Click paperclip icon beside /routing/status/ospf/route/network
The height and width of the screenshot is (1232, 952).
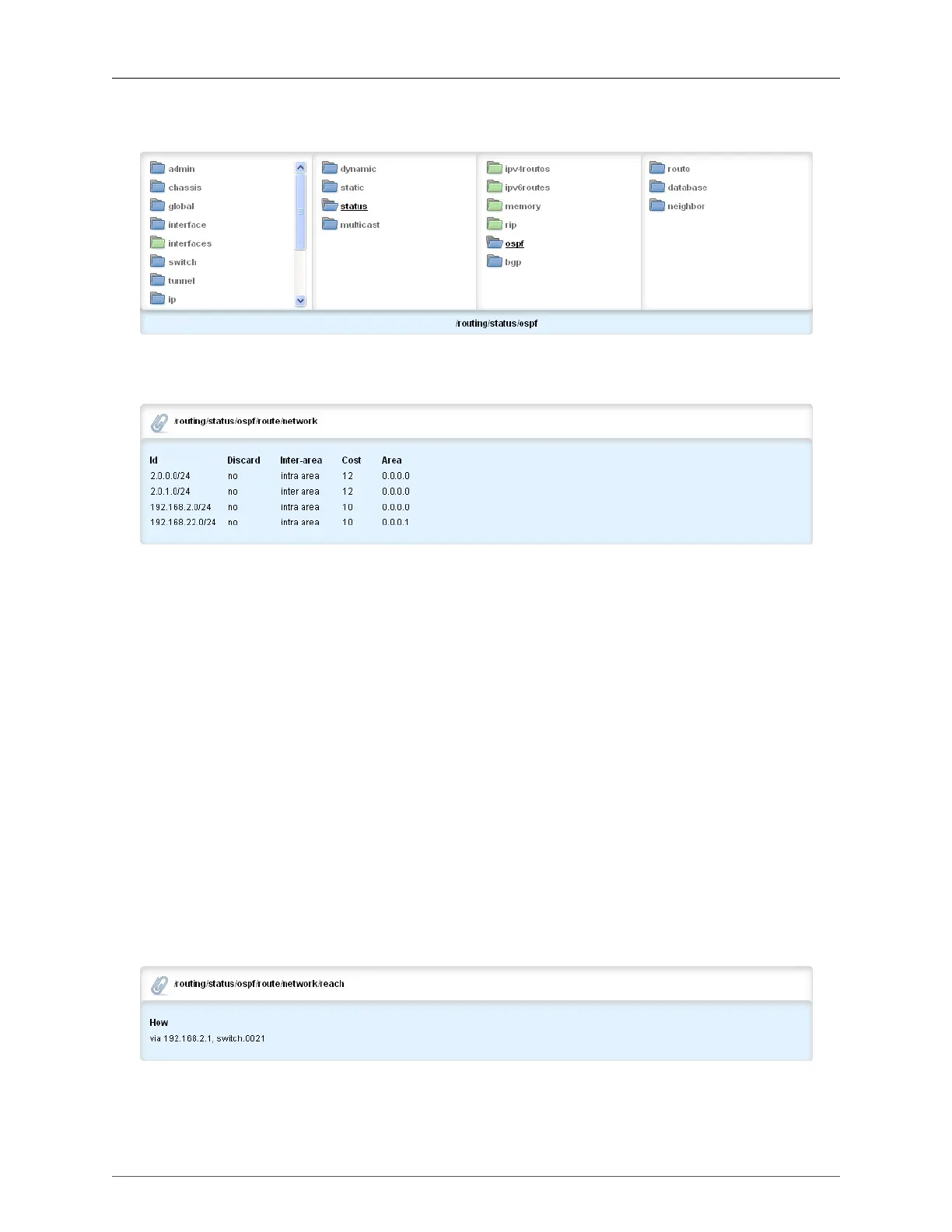159,423
